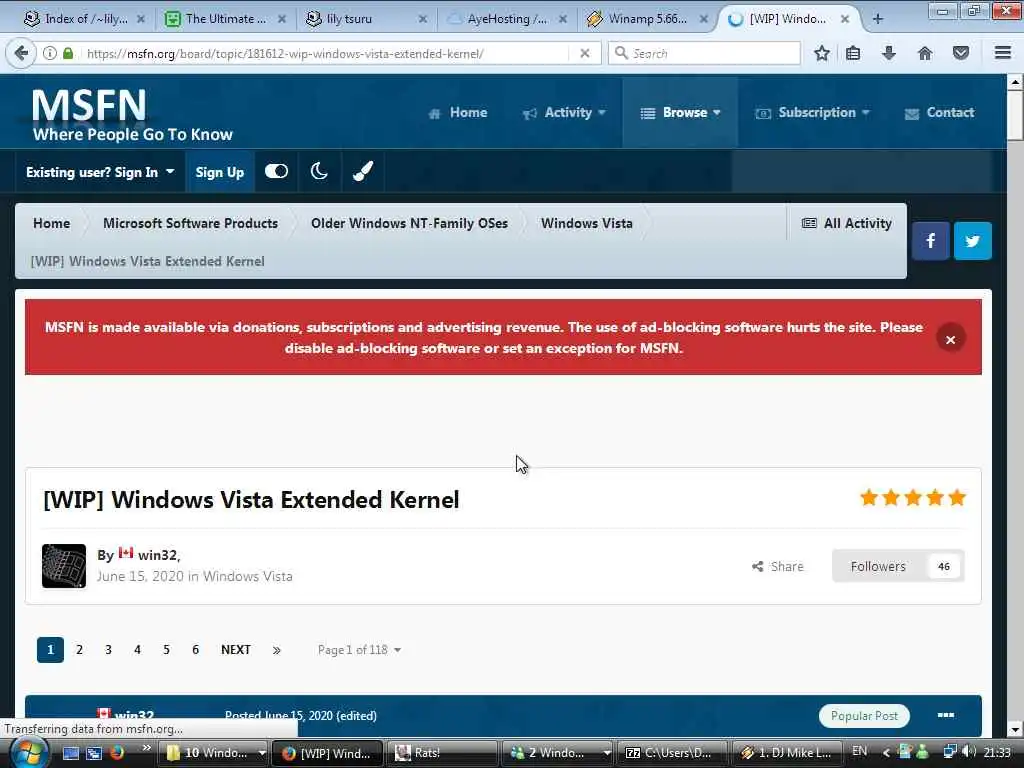The width and height of the screenshot is (1024, 768).
Task: Go to Older Windows NT-Family OSes breadcrumb
Action: 409,223
